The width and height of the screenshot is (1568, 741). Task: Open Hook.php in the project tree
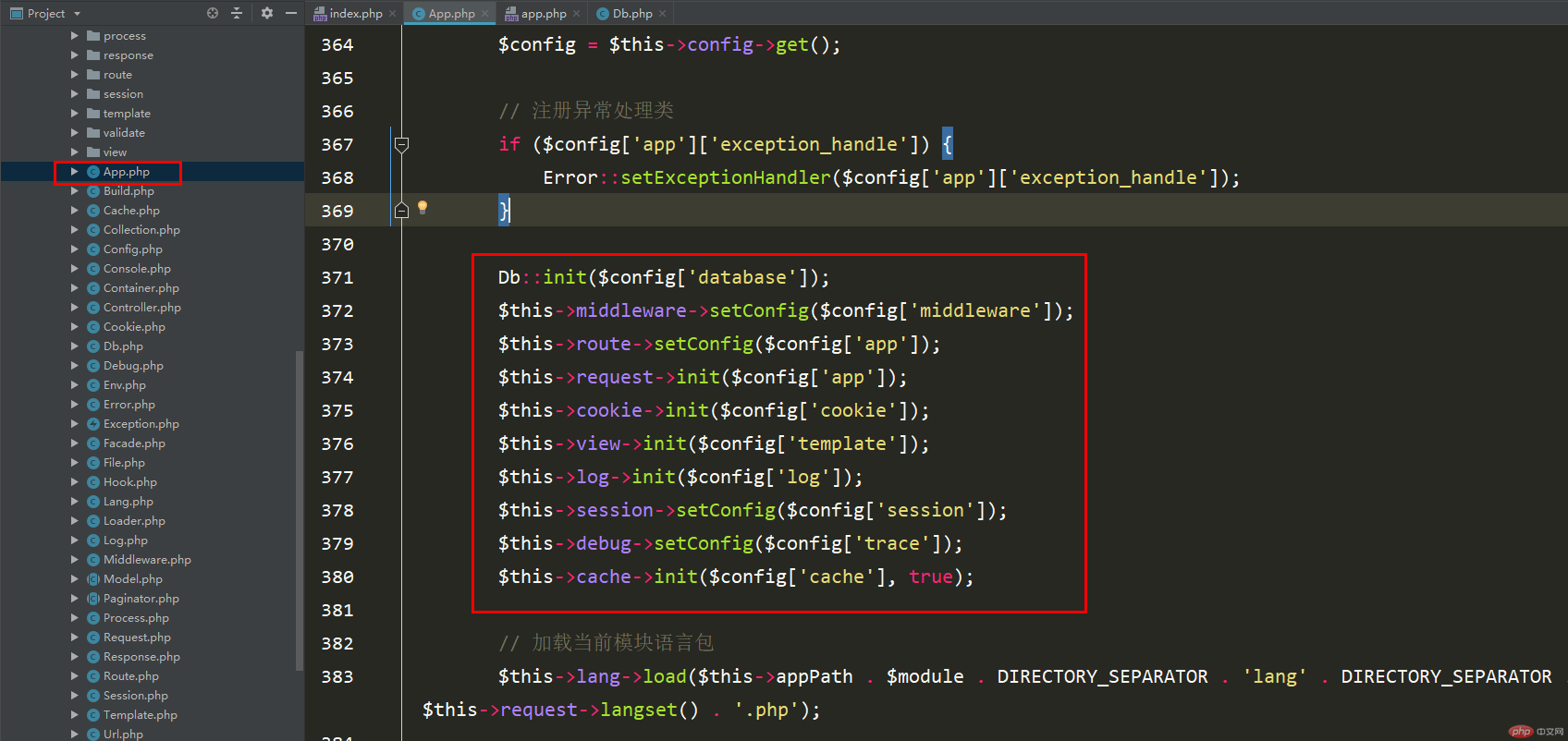[x=130, y=482]
